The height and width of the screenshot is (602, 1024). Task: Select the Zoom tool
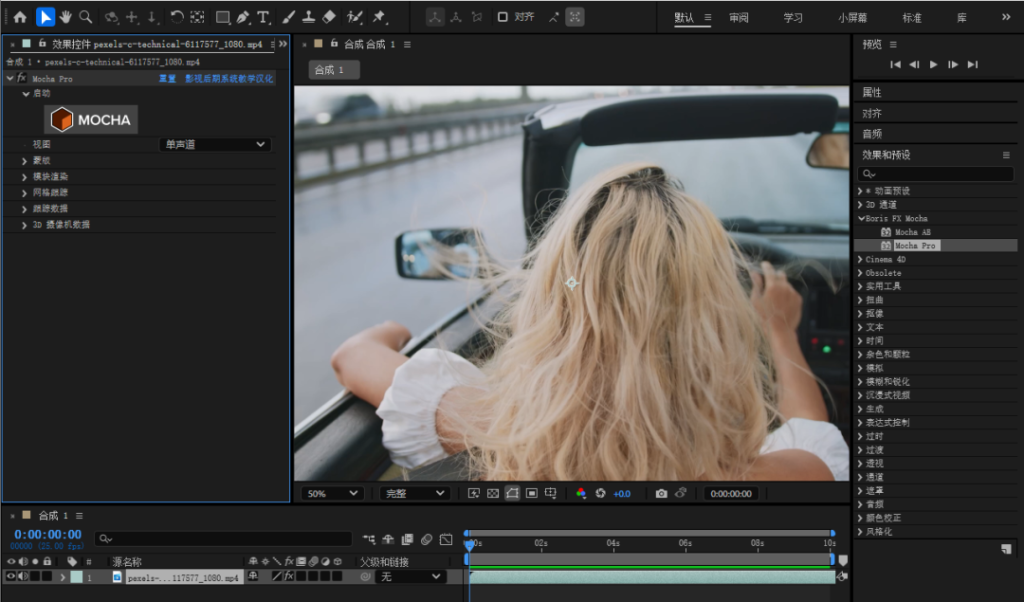tap(87, 16)
